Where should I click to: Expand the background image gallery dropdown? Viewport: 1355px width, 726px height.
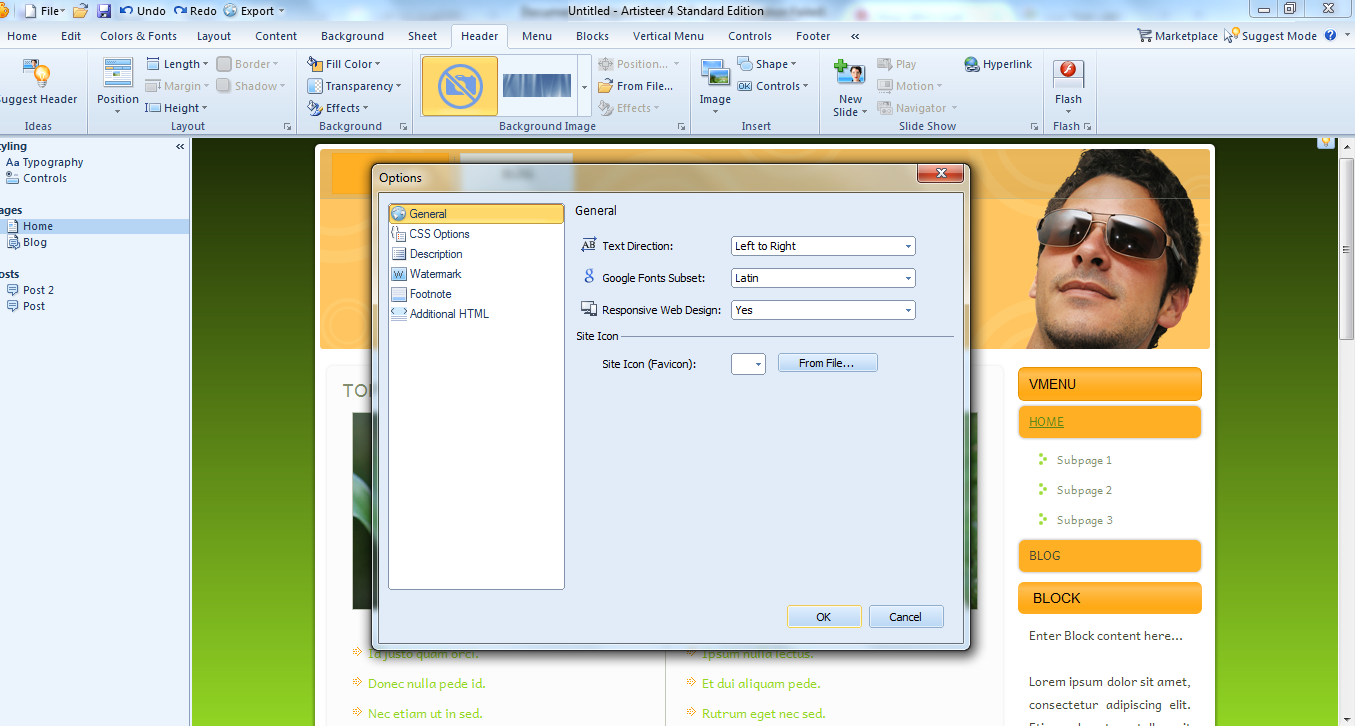[x=585, y=87]
